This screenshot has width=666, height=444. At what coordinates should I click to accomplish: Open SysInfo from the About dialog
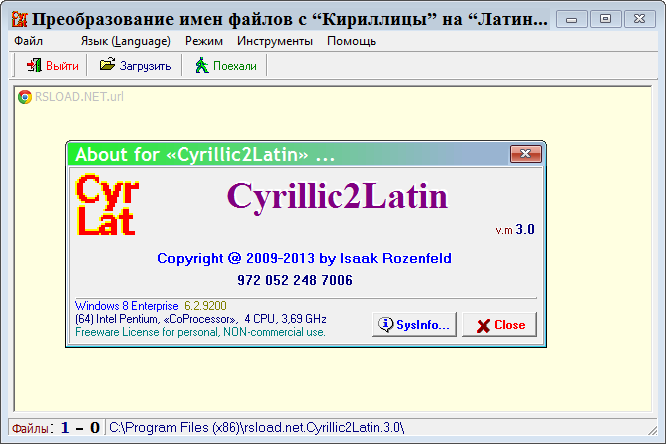(x=414, y=325)
